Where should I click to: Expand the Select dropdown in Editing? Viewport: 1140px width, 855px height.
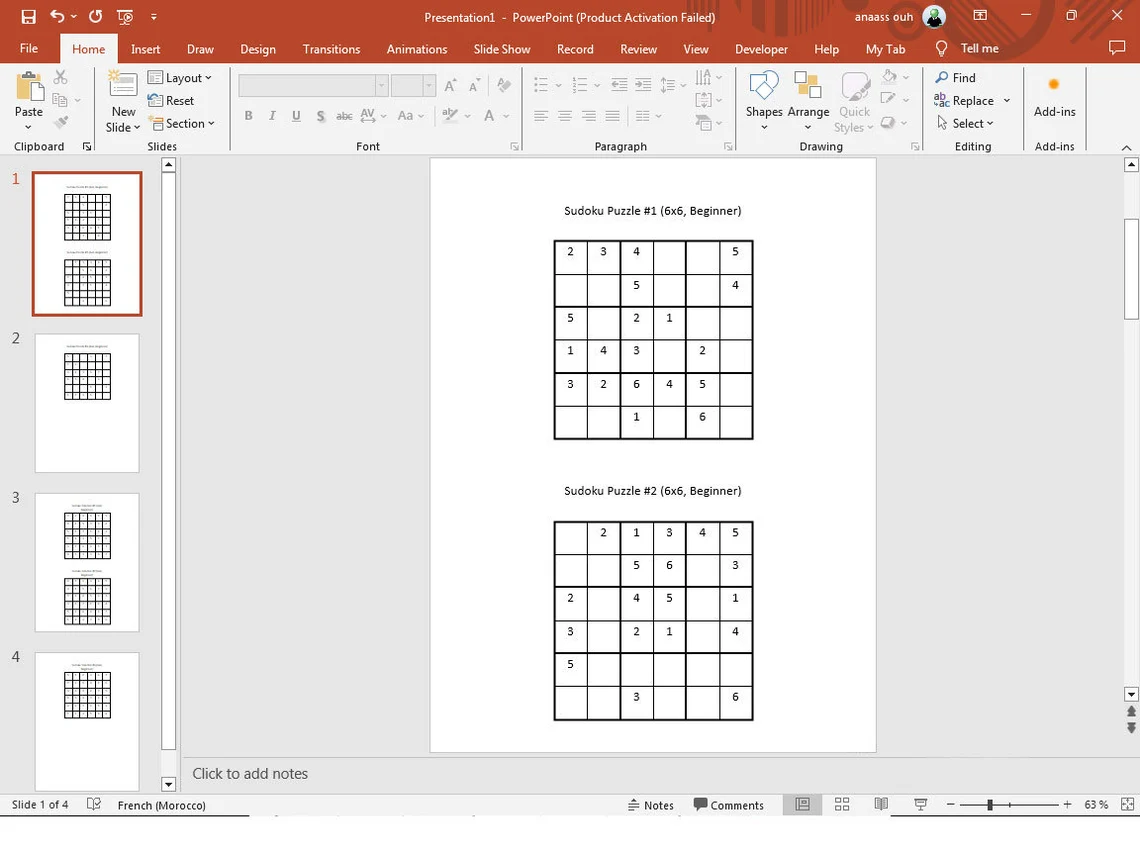(966, 124)
